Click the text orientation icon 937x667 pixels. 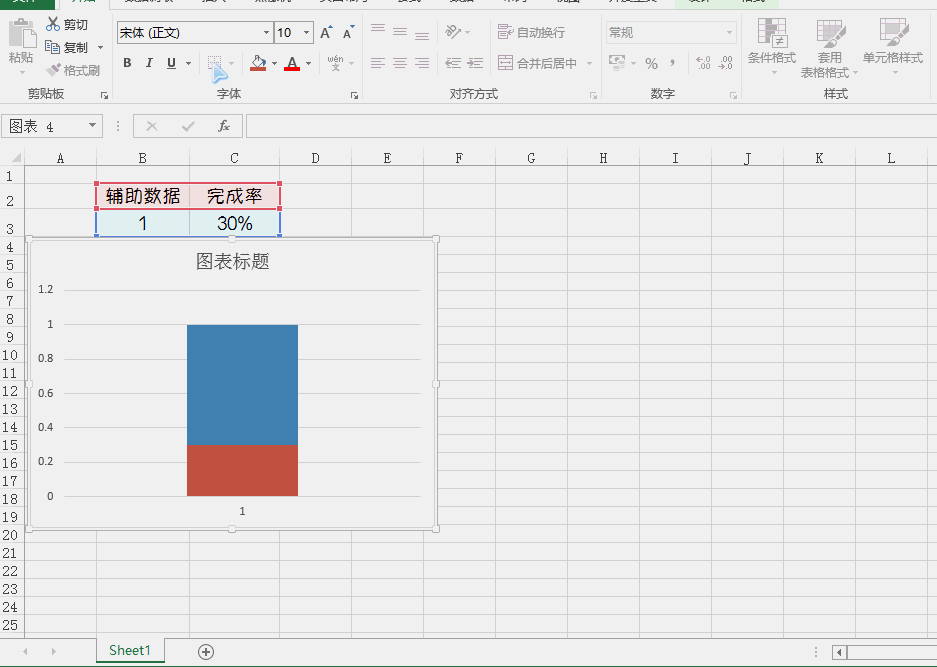(453, 31)
